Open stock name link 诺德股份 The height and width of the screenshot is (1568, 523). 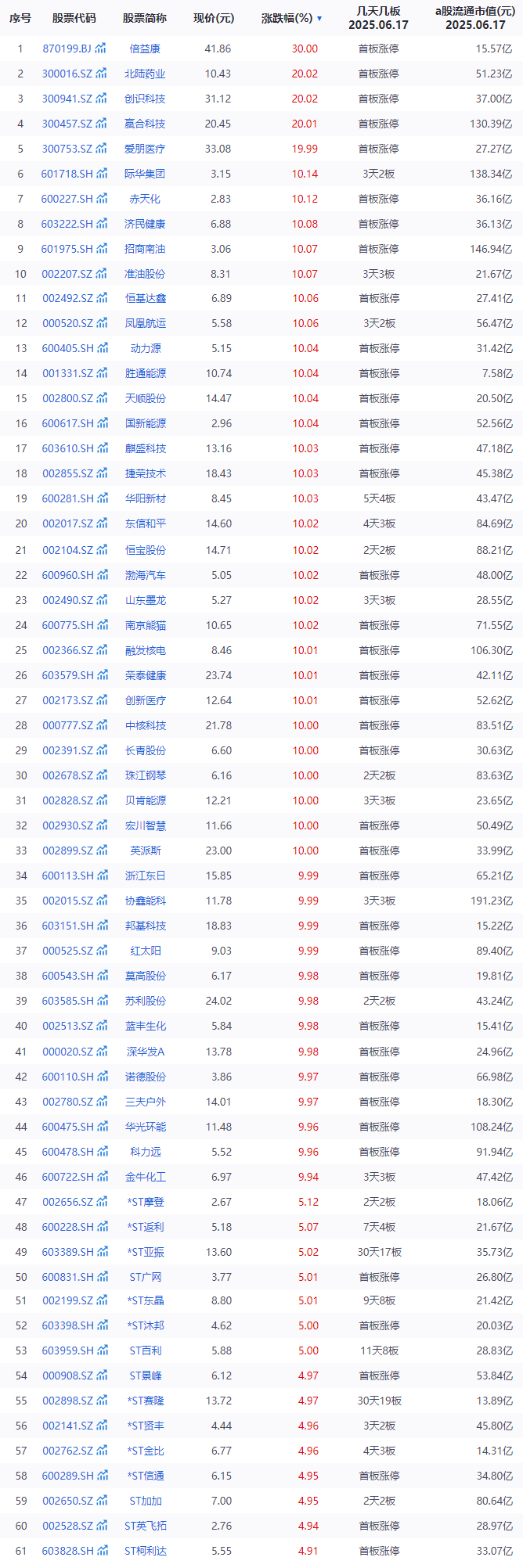click(x=146, y=1077)
